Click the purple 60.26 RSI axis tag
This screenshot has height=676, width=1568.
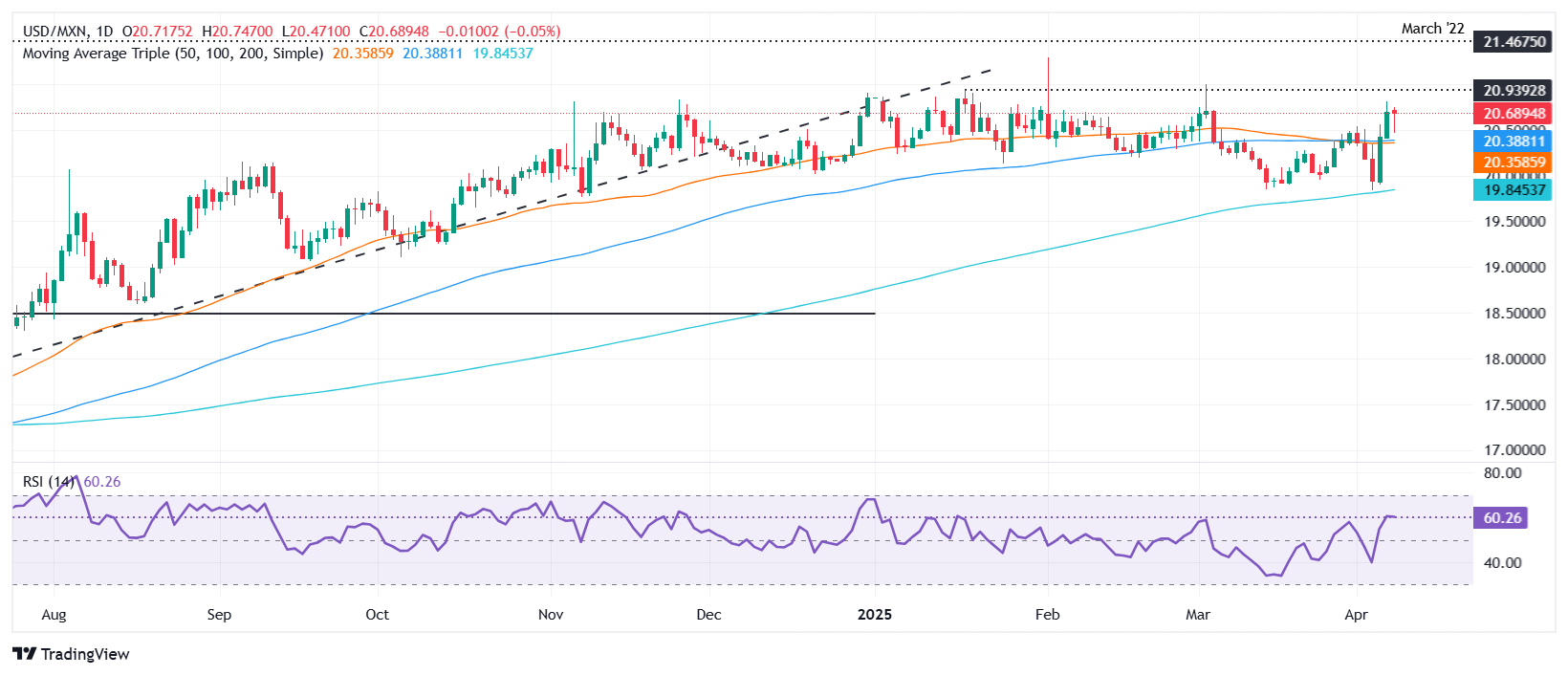coord(1501,518)
